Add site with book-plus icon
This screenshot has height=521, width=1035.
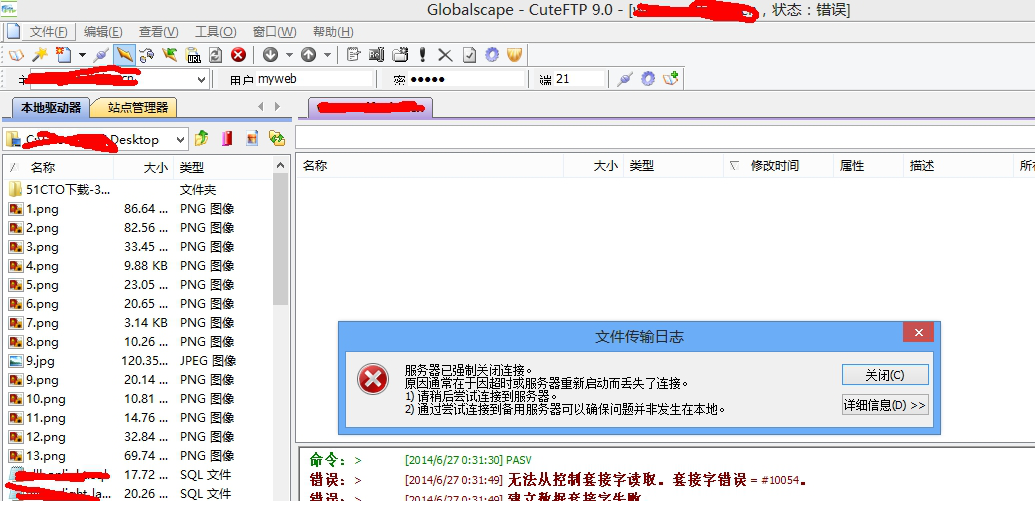click(671, 79)
